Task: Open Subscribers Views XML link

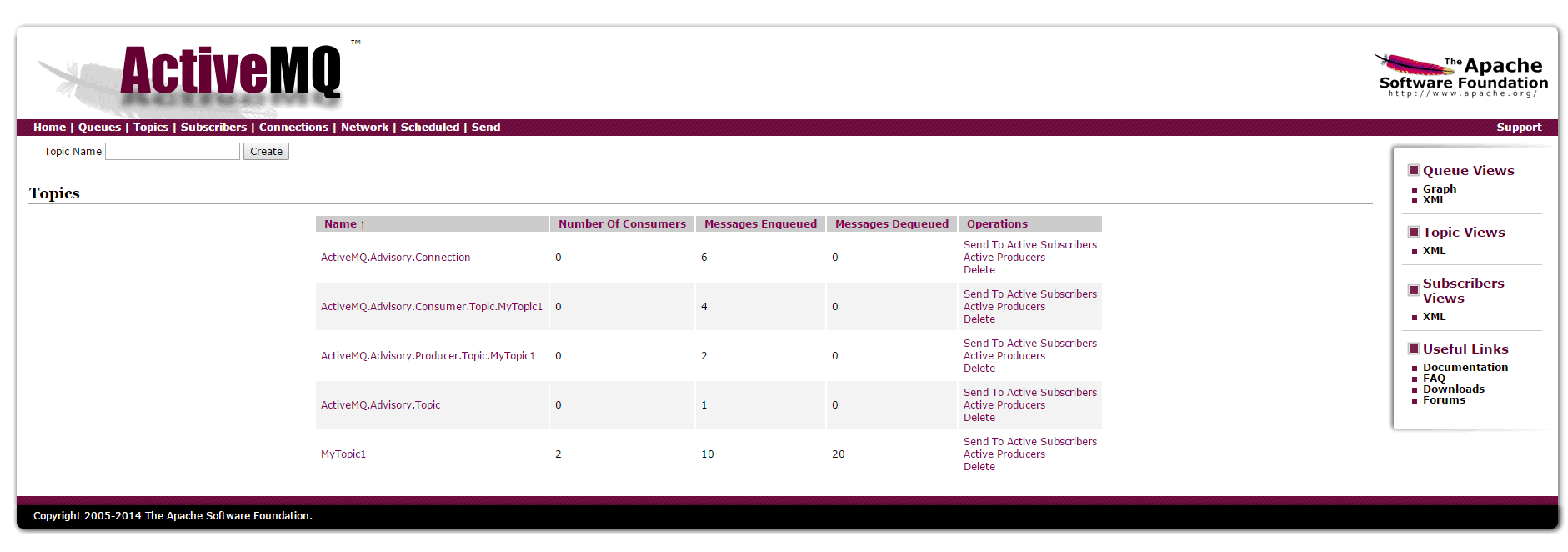Action: (1434, 317)
